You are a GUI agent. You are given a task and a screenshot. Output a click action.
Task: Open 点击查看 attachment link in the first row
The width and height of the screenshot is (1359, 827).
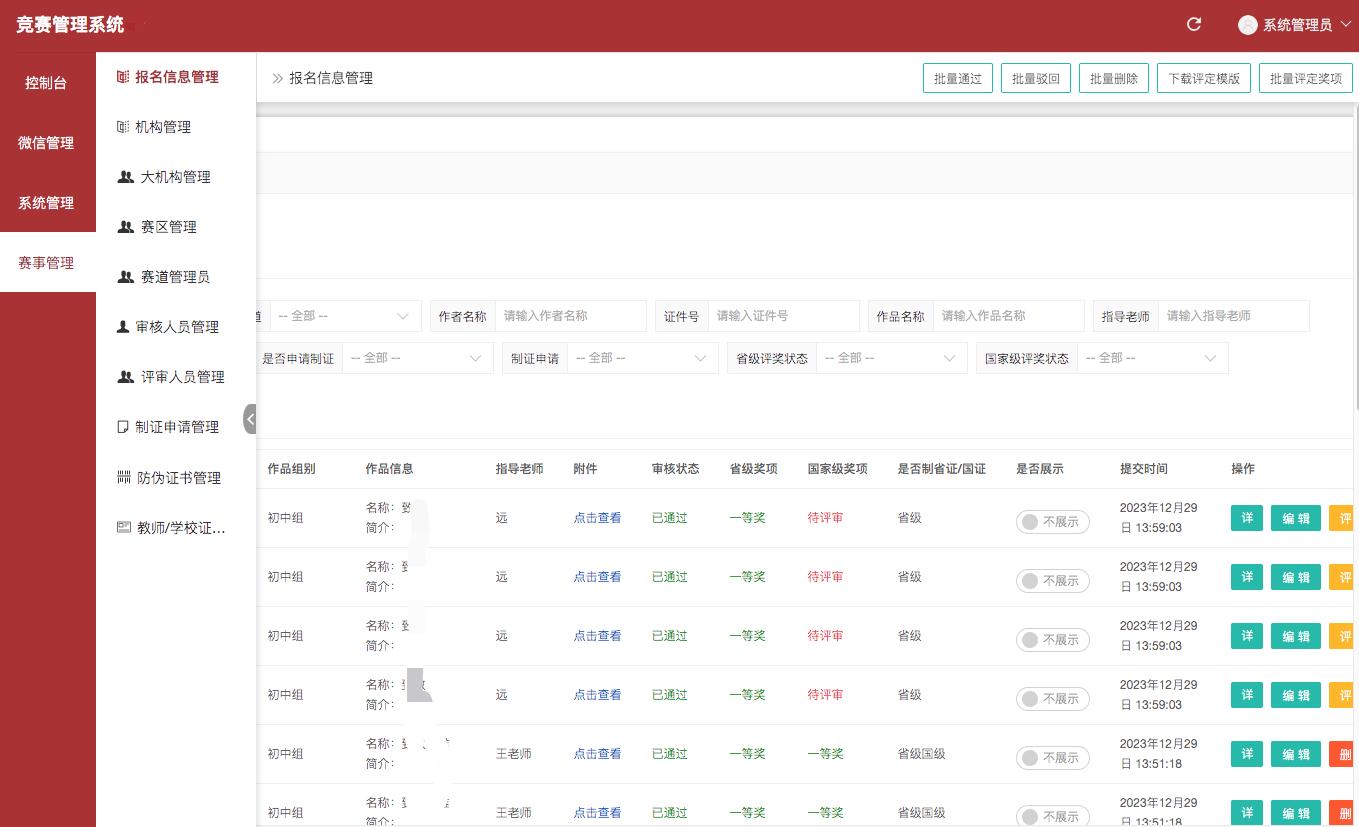click(x=597, y=518)
